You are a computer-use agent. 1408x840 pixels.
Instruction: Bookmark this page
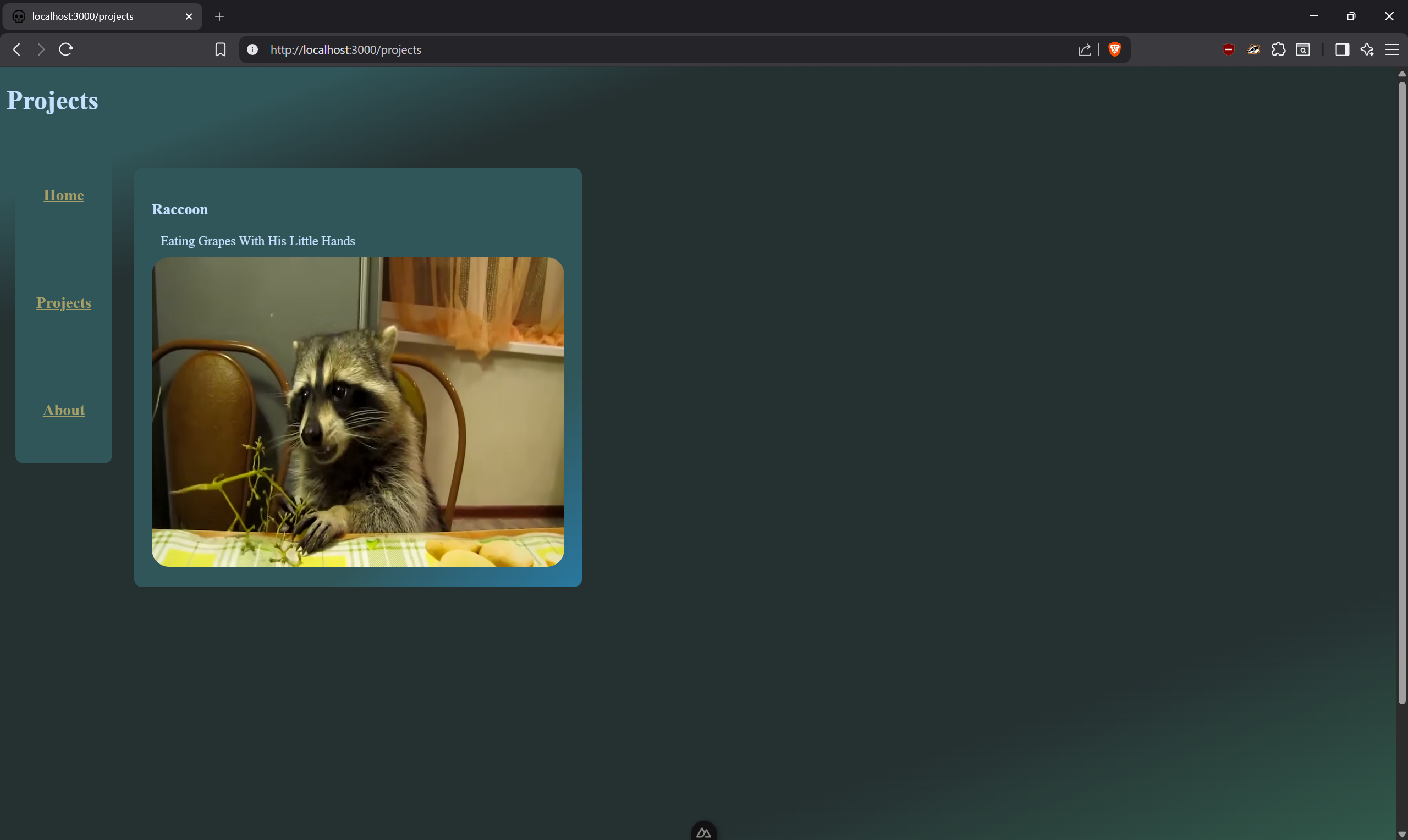(x=220, y=50)
